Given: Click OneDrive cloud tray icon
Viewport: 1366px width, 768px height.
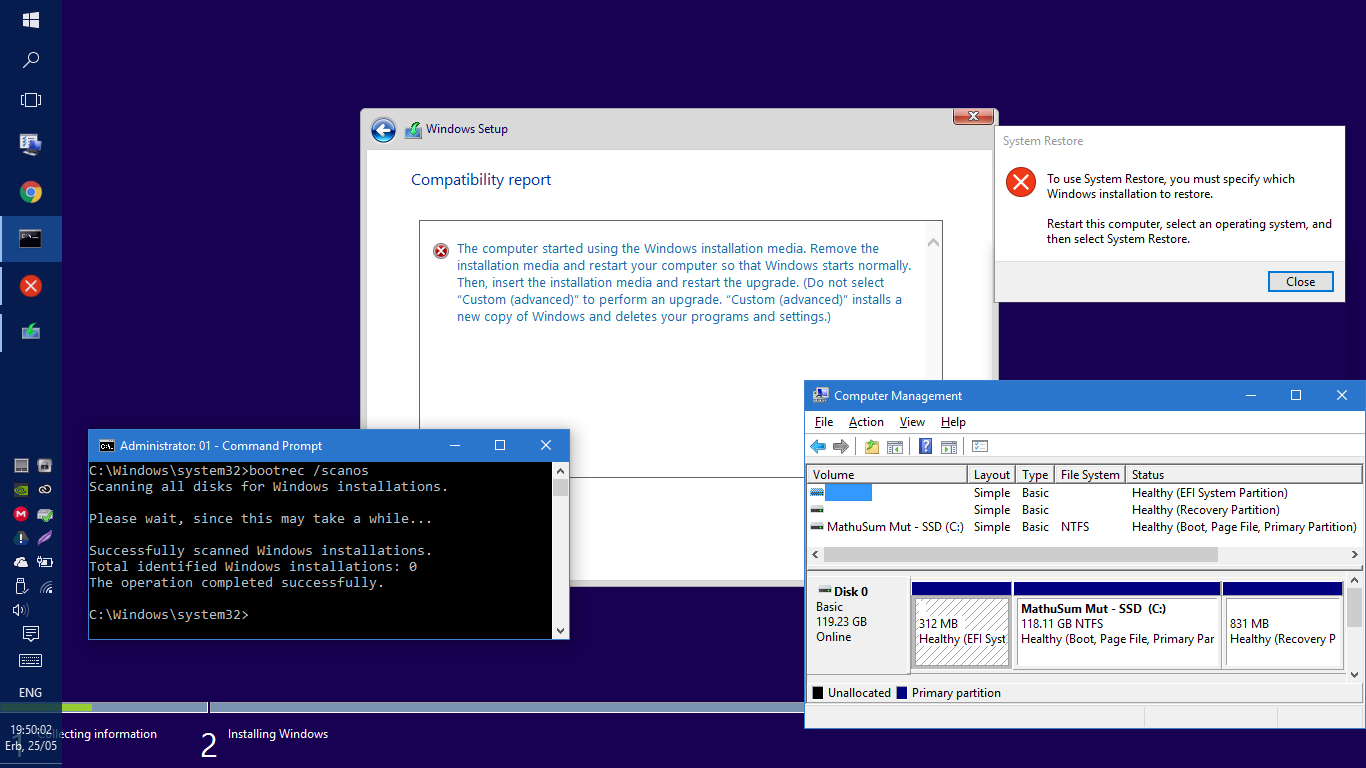Looking at the screenshot, I should click(x=21, y=563).
